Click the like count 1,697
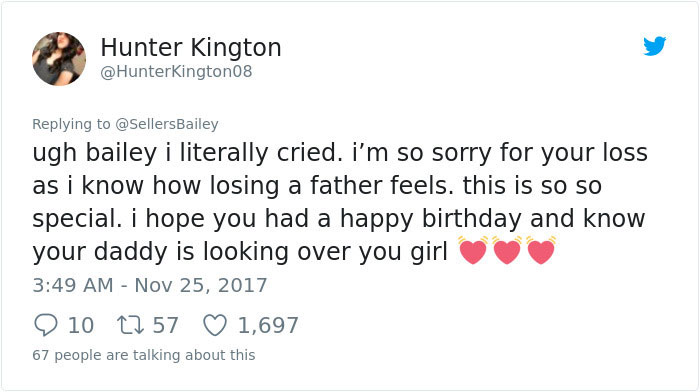 (268, 325)
